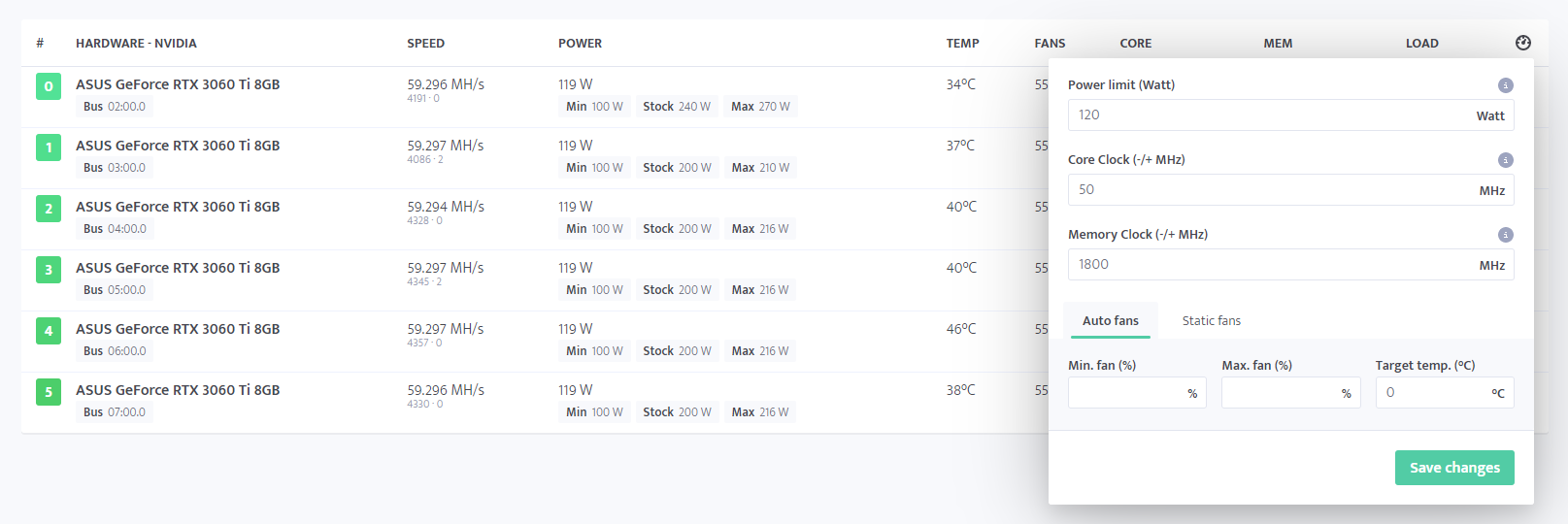Select the green GPU 3 index badge
This screenshot has width=1568, height=524.
[x=49, y=270]
